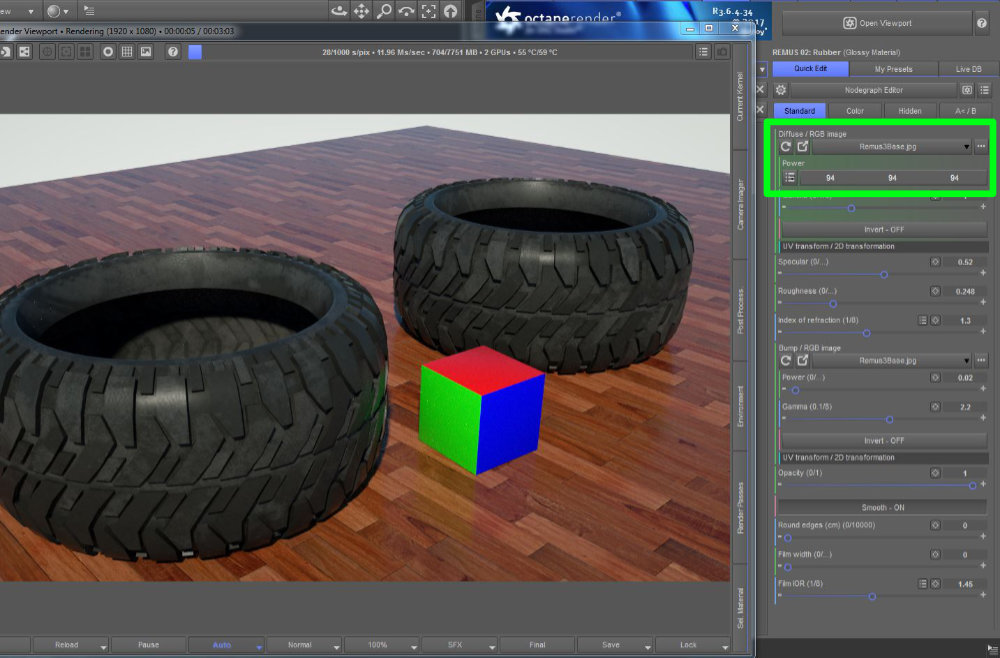Click the blue background color swatch in viewport toolbar
This screenshot has width=1000, height=658.
click(x=195, y=52)
